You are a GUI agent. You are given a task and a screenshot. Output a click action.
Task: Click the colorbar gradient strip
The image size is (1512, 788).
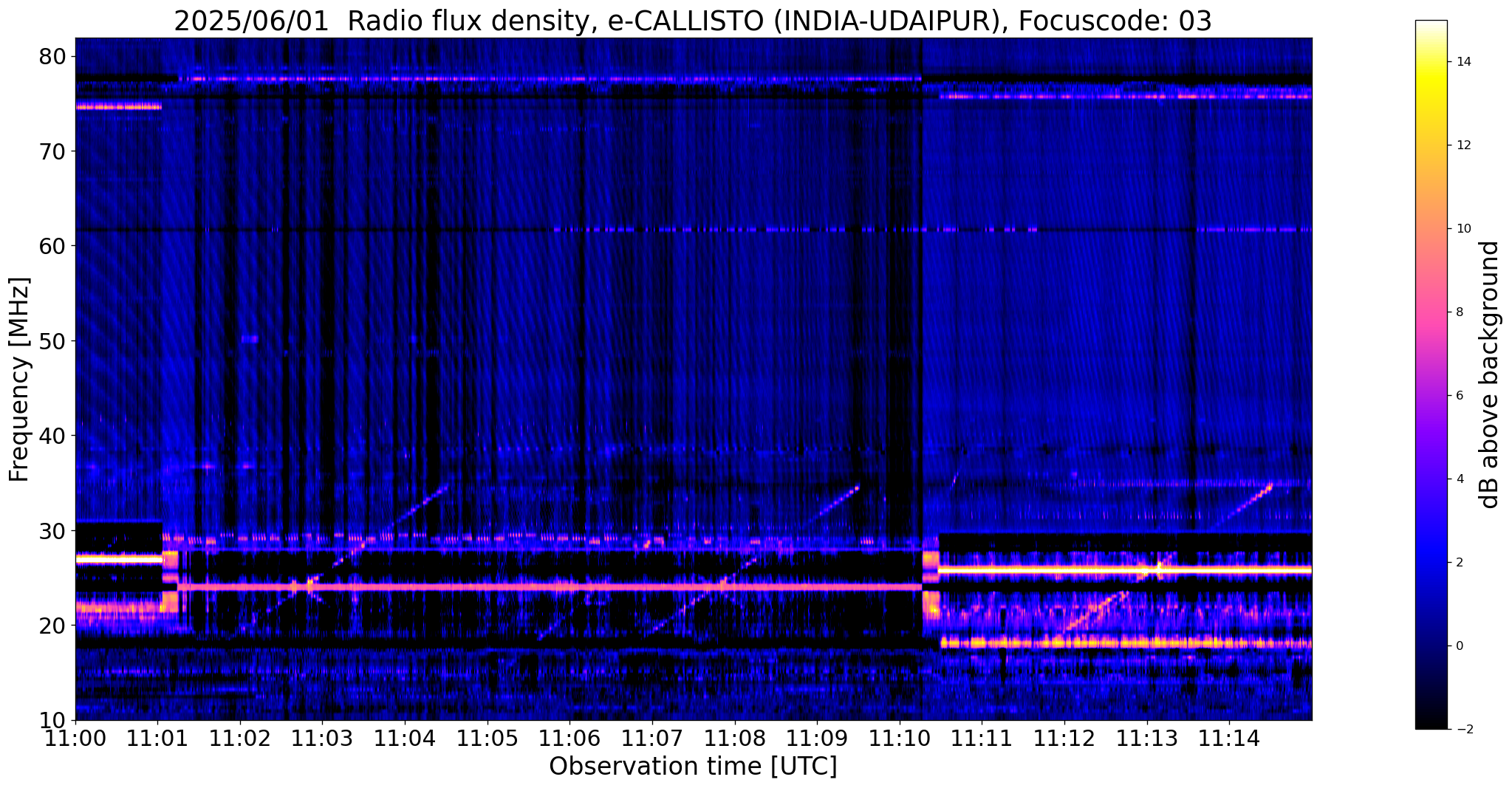tap(1431, 374)
